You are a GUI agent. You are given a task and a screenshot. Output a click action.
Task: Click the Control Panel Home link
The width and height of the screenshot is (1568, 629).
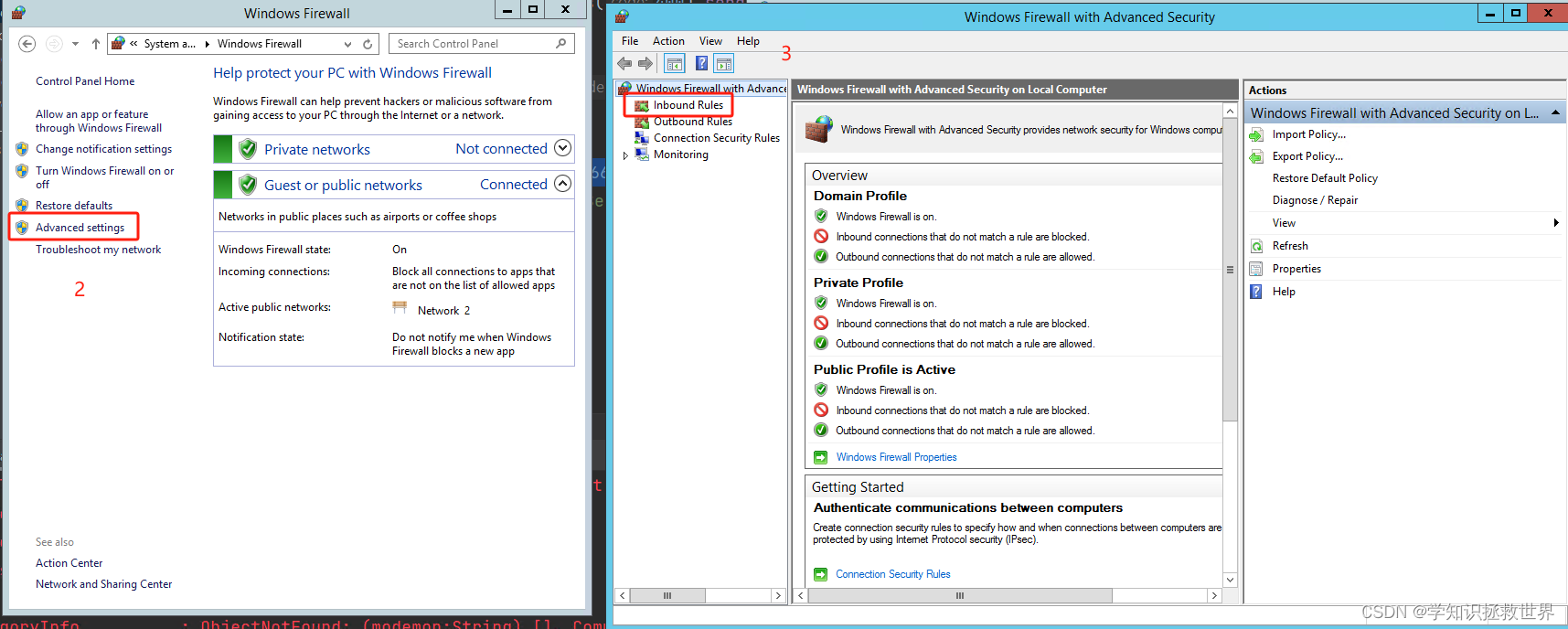85,81
